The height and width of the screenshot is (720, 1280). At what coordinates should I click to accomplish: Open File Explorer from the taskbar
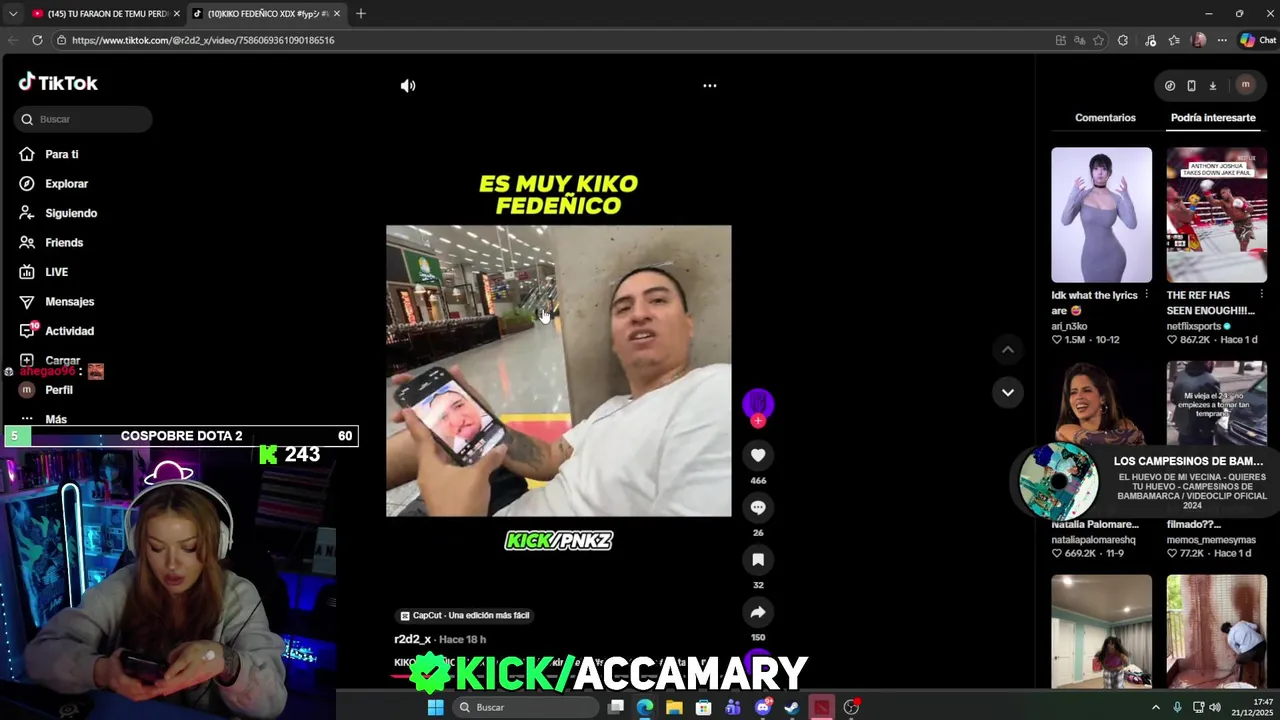tap(674, 707)
